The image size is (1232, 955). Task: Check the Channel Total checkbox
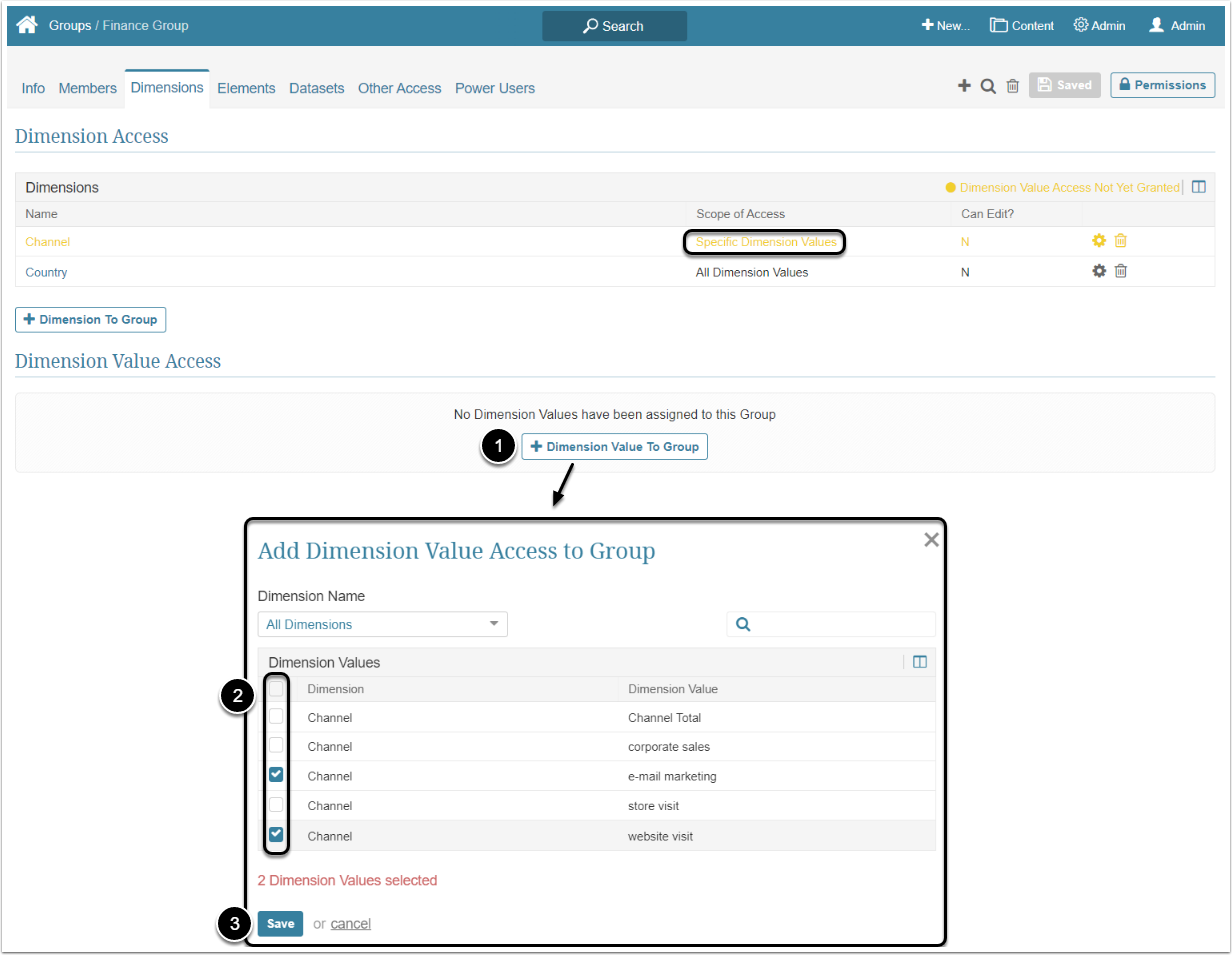pos(276,717)
